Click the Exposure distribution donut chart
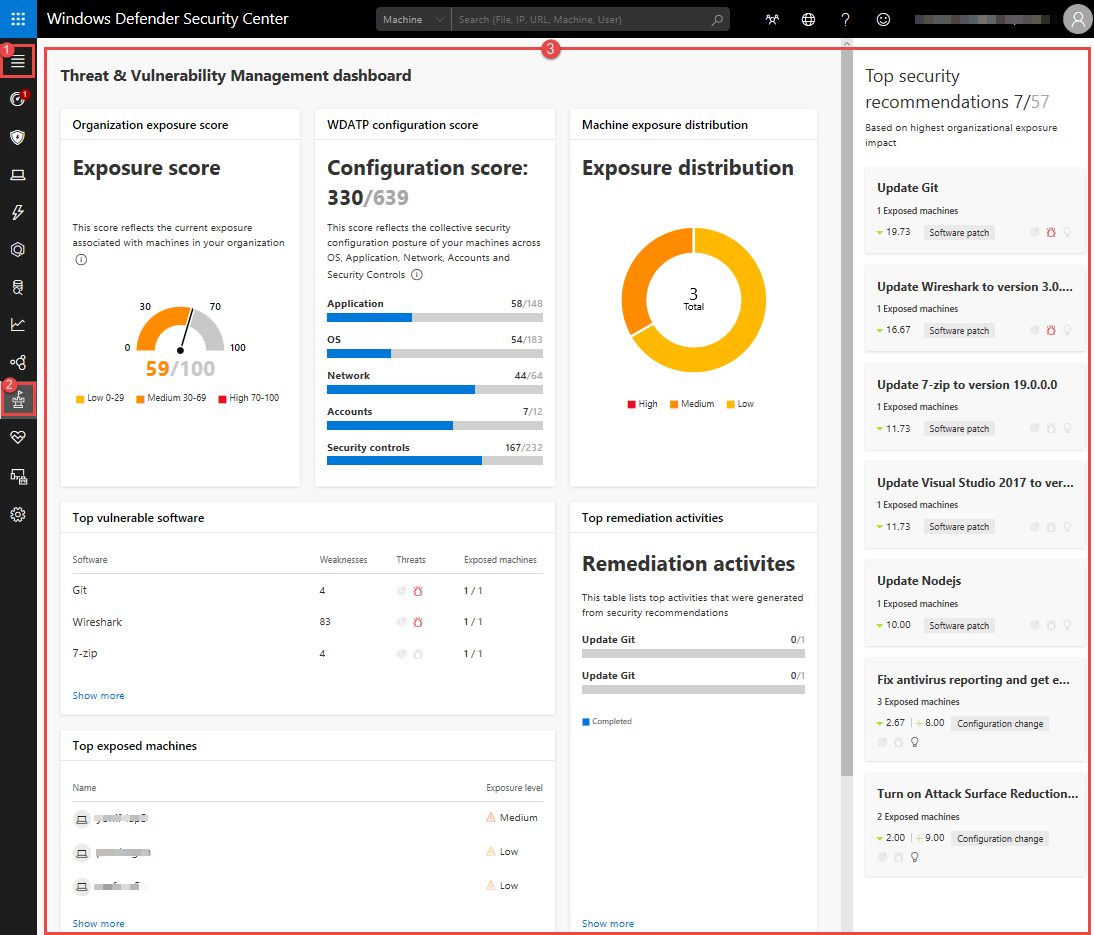Screen dimensions: 1094x935 coord(694,300)
